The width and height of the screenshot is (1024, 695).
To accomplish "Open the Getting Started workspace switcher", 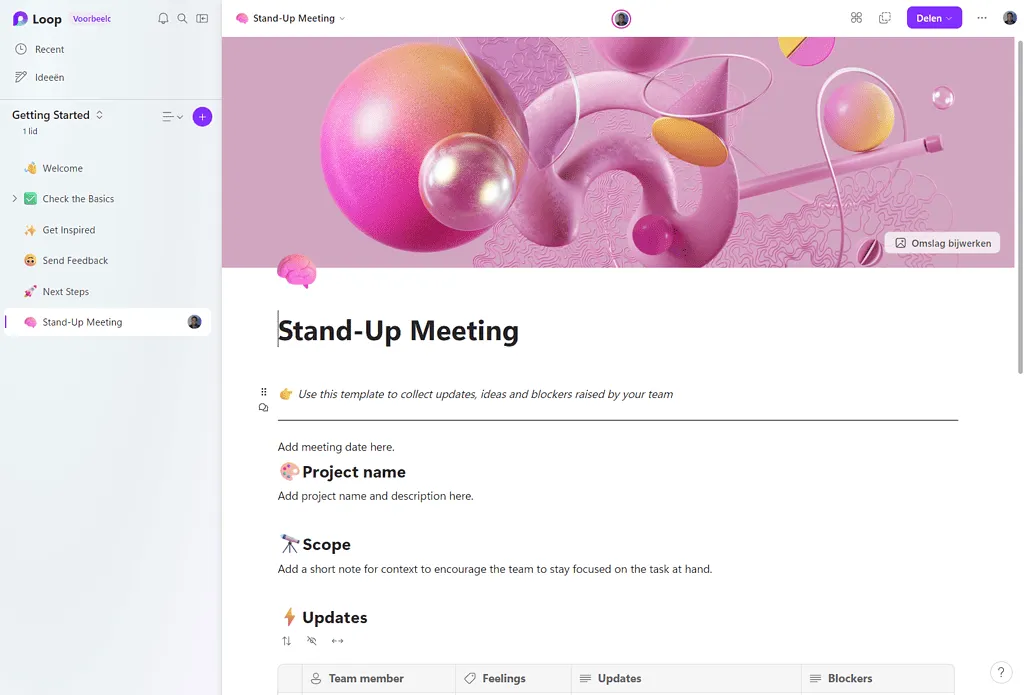I will (58, 115).
